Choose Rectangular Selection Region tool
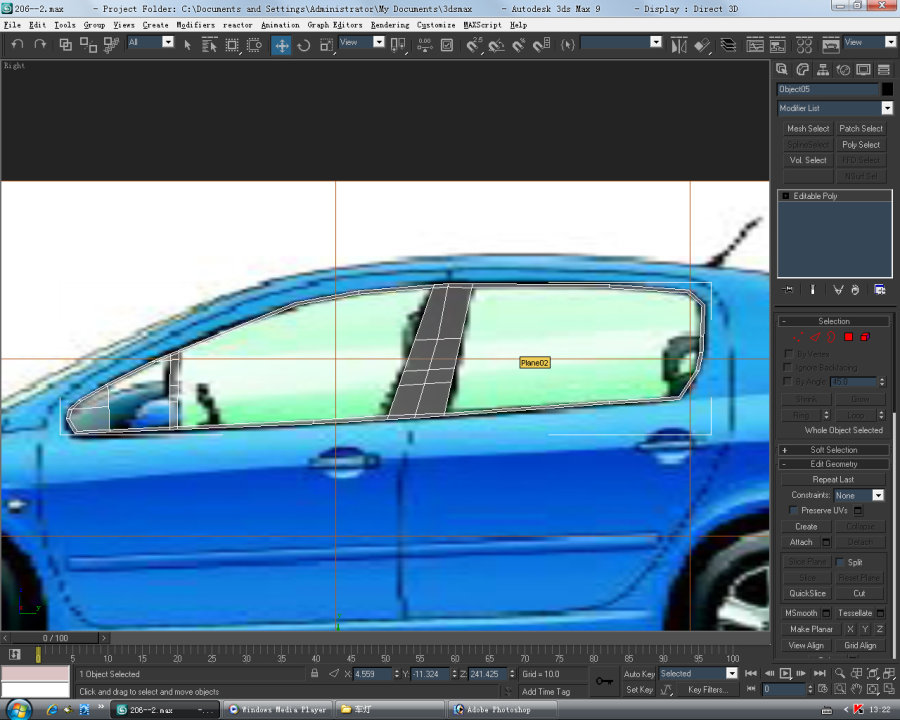This screenshot has height=720, width=900. (232, 45)
